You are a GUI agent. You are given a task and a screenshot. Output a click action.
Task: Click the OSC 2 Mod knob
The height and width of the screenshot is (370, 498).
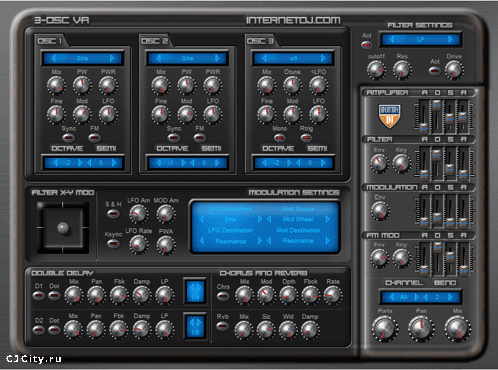pos(186,114)
